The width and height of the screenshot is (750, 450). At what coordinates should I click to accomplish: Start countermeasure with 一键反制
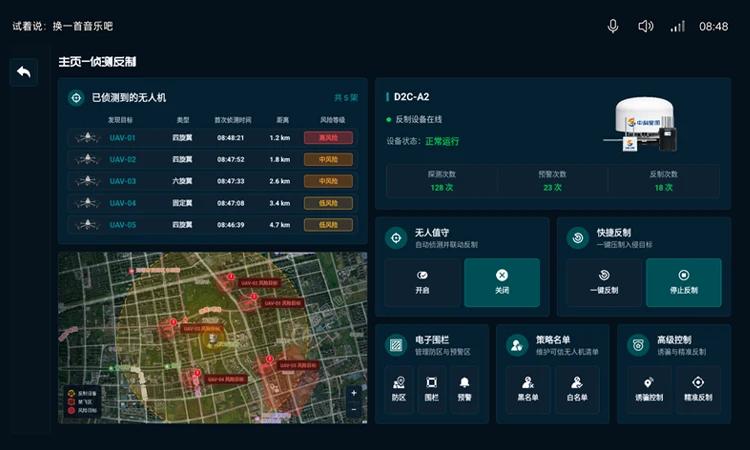click(x=604, y=283)
